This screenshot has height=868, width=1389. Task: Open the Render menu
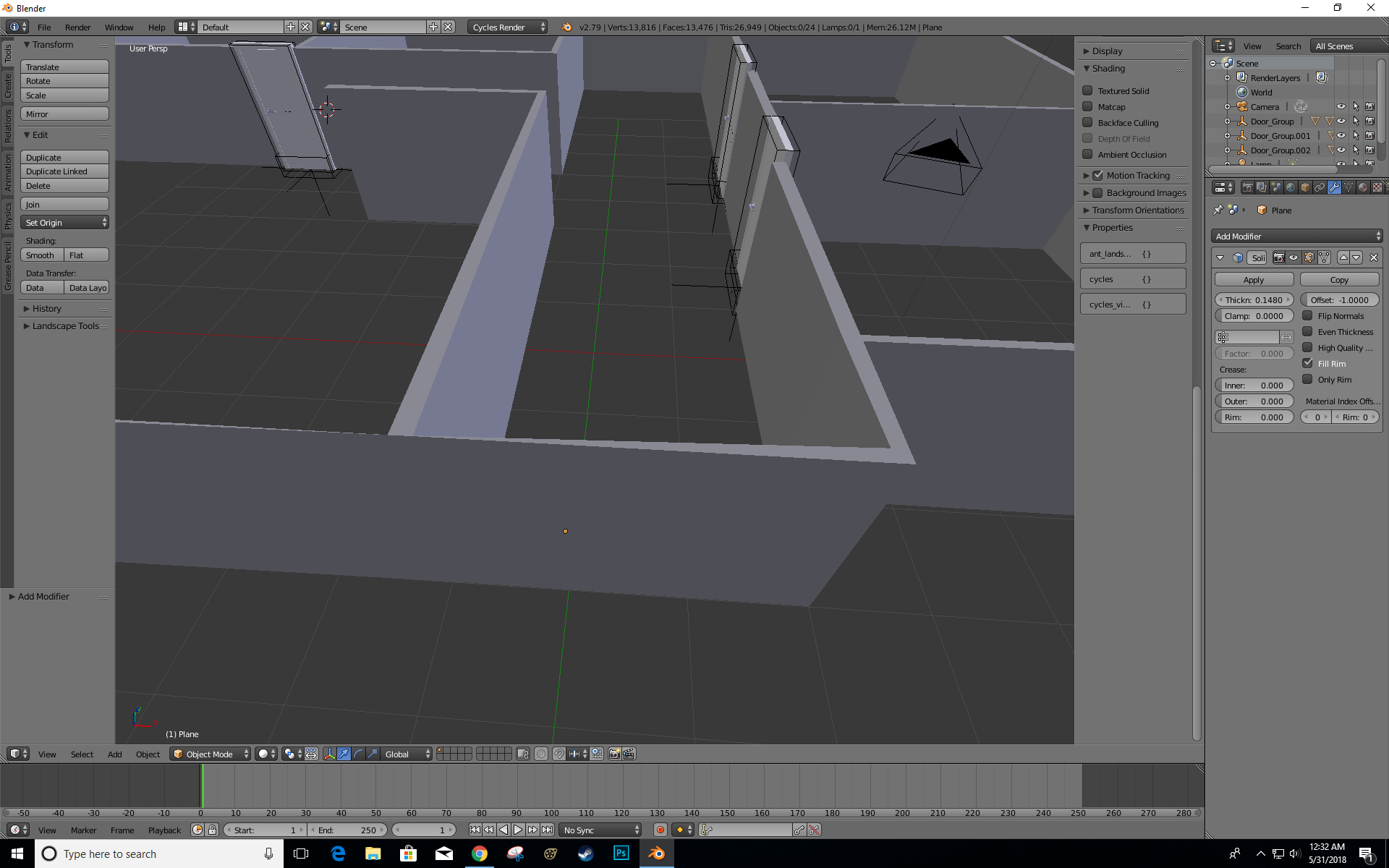(77, 27)
